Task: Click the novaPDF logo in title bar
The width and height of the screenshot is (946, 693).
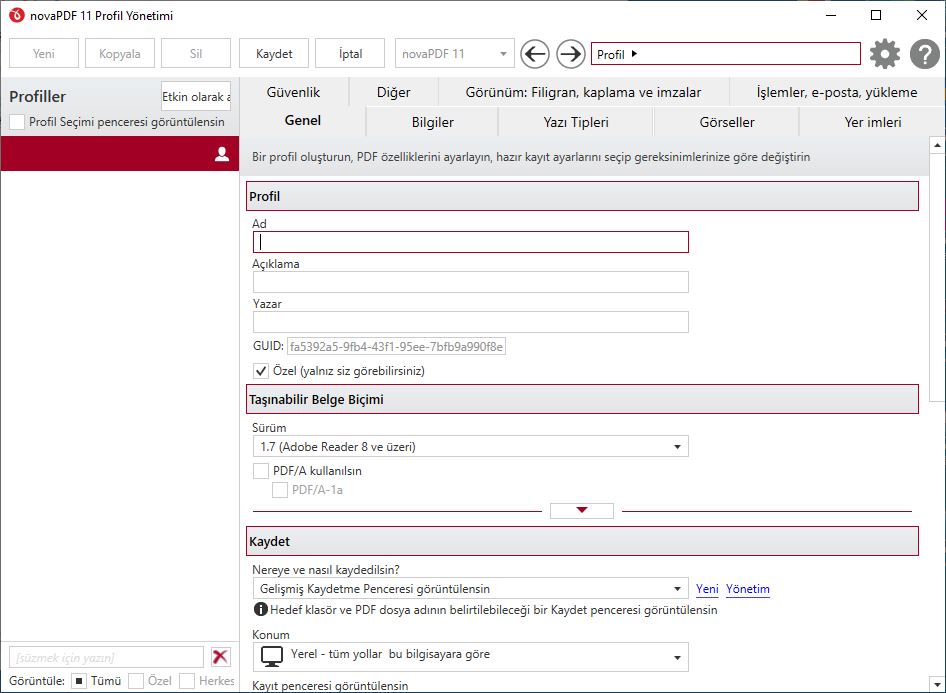Action: coord(16,15)
